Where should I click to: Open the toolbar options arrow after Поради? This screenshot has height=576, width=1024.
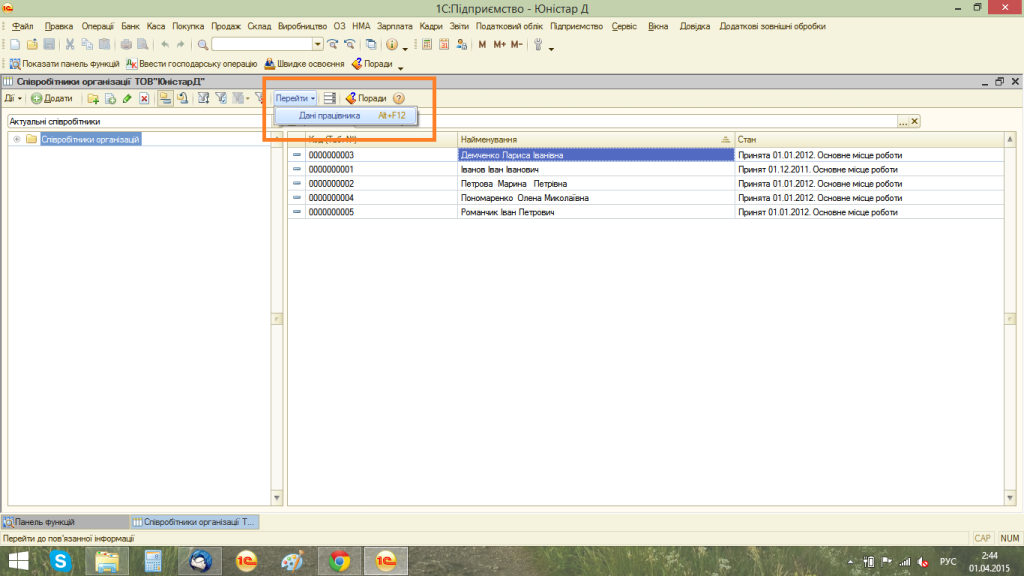[x=400, y=67]
